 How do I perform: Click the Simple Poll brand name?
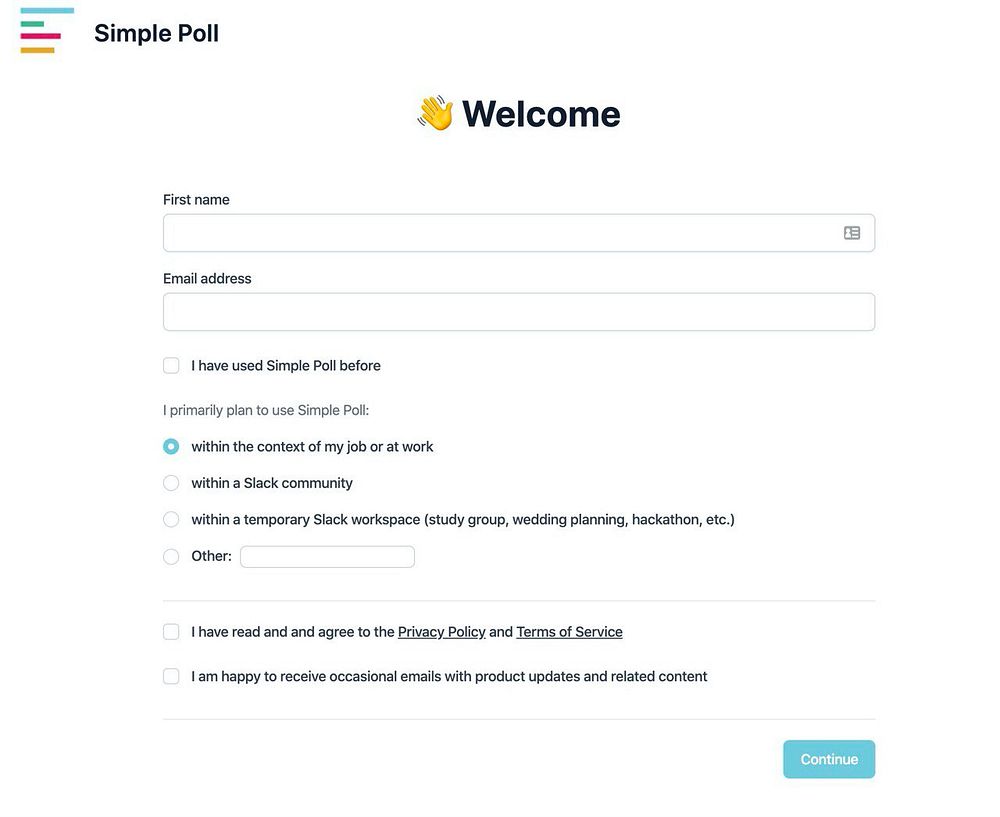click(x=156, y=33)
